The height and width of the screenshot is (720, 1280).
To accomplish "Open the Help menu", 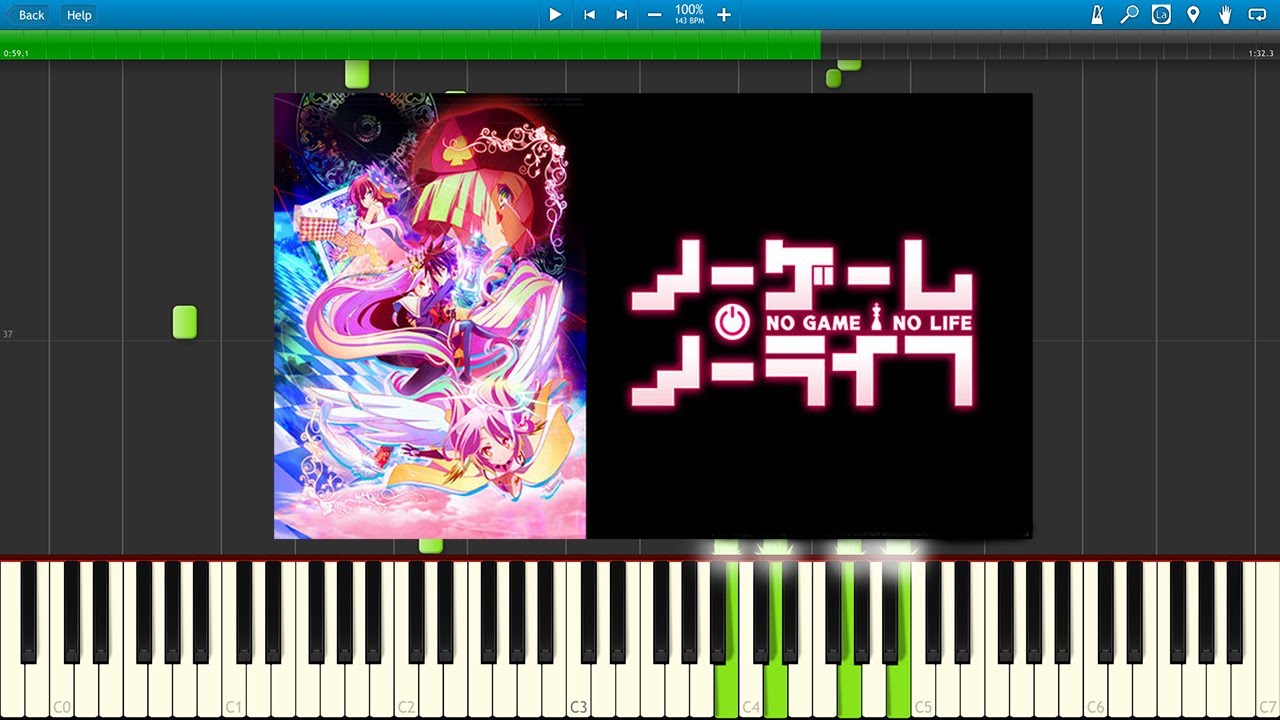I will tap(79, 15).
